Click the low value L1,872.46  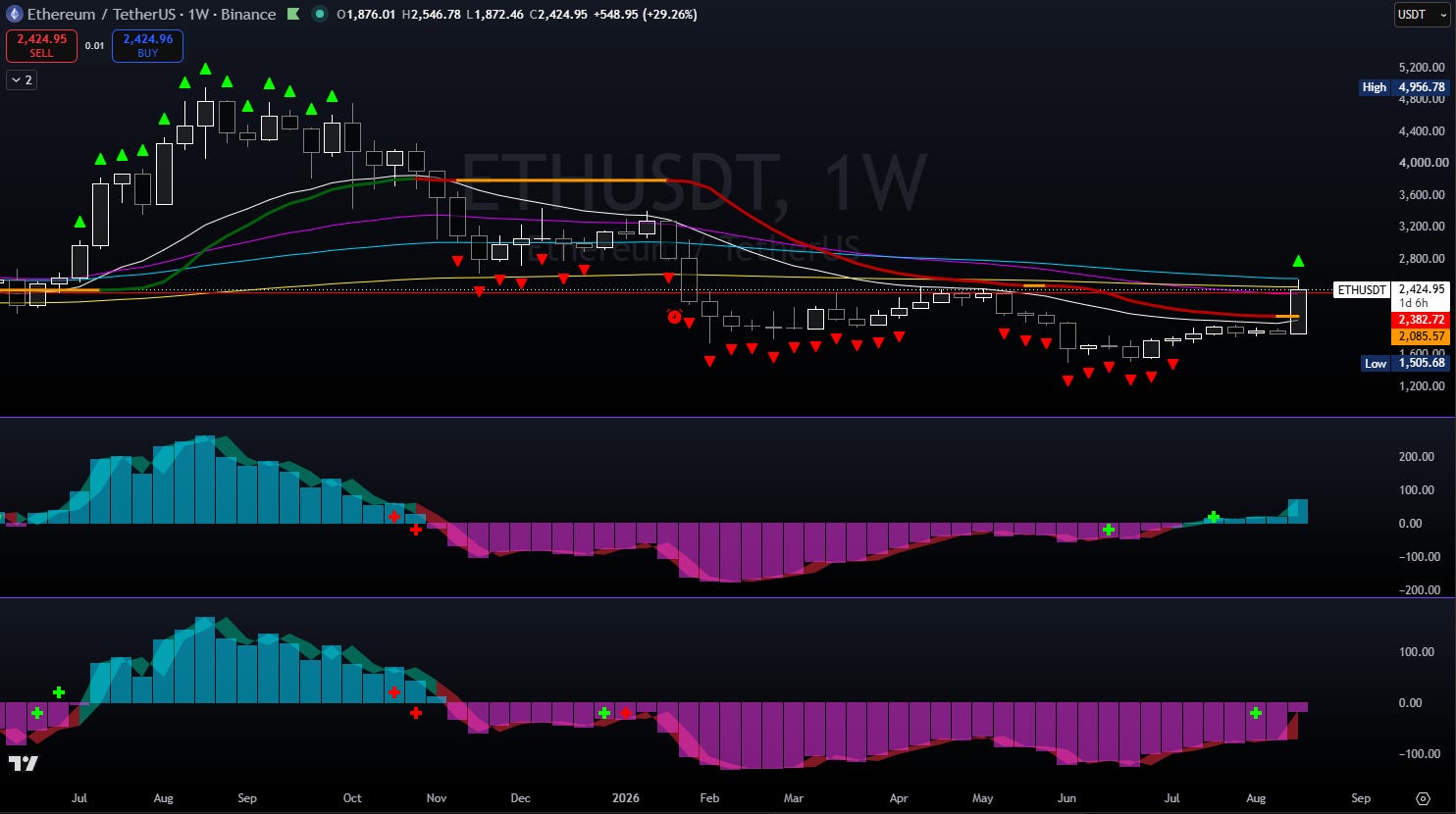494,15
